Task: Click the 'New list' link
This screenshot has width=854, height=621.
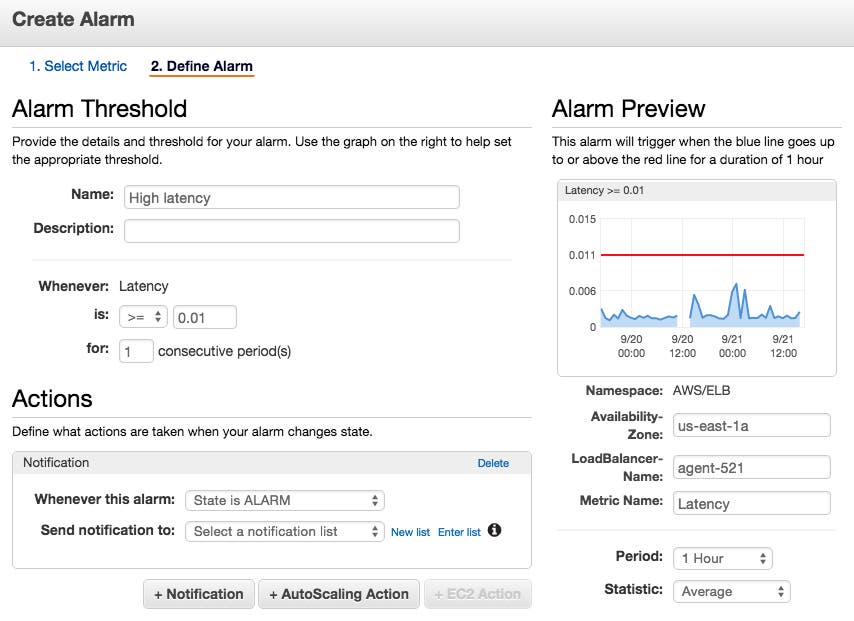Action: [x=410, y=532]
